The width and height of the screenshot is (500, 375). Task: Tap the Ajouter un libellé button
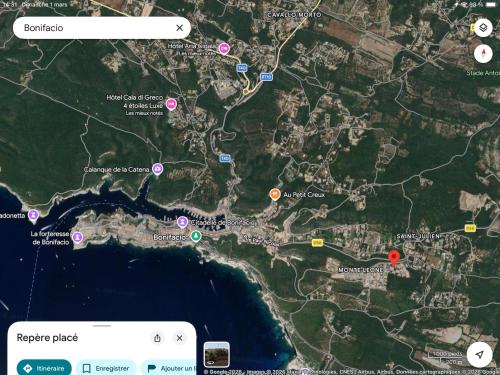(x=169, y=368)
